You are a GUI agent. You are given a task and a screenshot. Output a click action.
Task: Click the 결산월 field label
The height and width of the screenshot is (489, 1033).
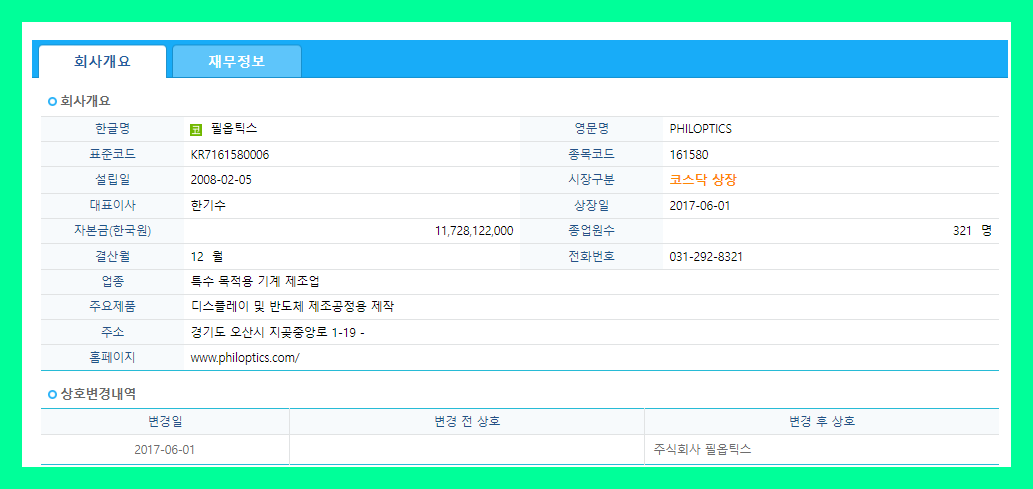pyautogui.click(x=112, y=256)
